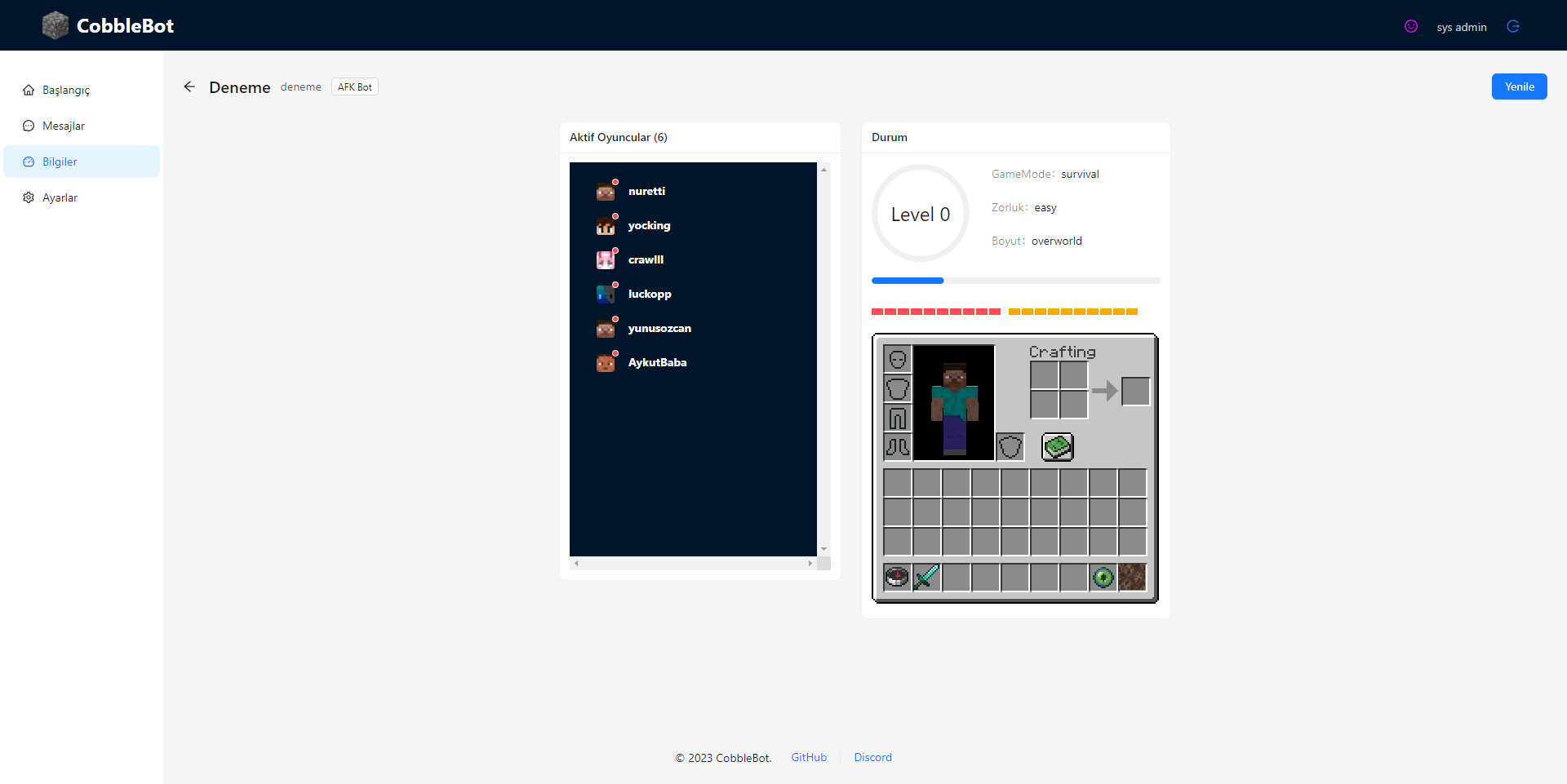
Task: Select the Bilgiler menu item
Action: [82, 162]
